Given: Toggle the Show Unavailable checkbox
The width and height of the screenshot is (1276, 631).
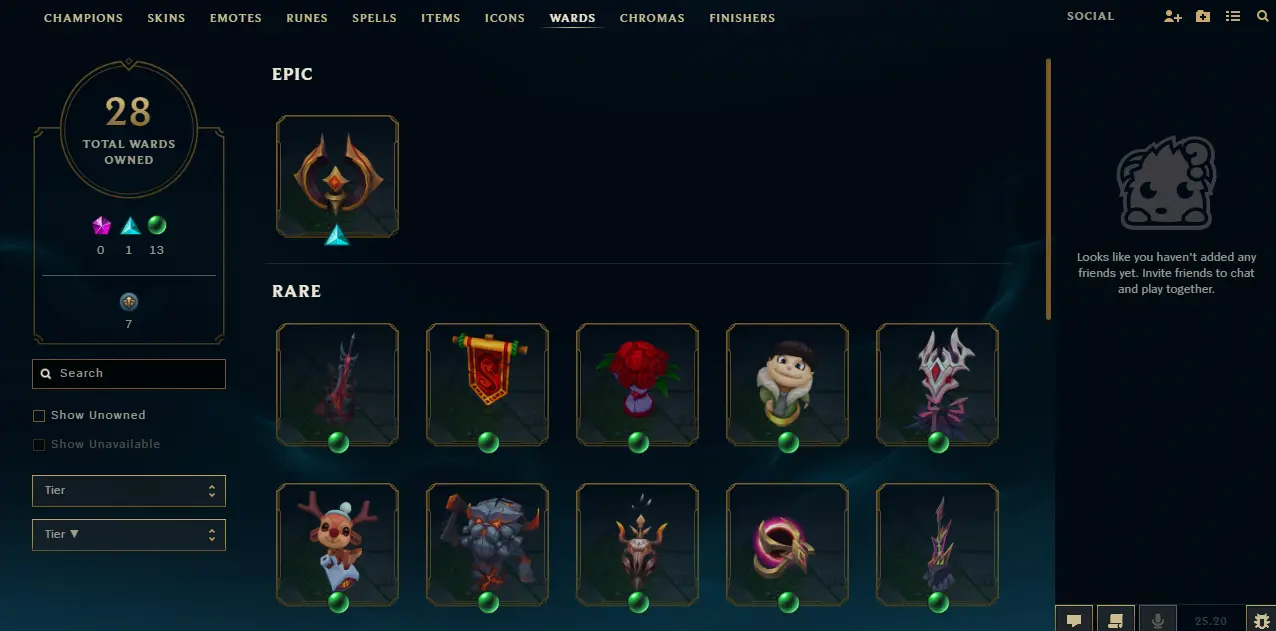Looking at the screenshot, I should click(39, 444).
